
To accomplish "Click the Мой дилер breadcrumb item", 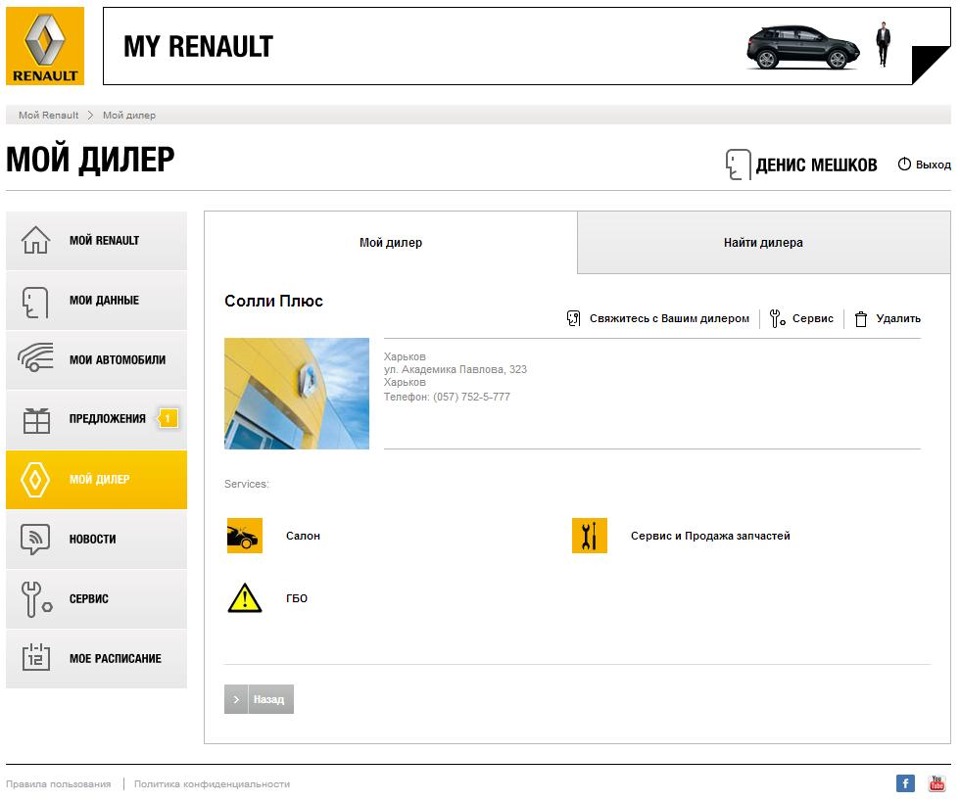I will (x=129, y=115).
